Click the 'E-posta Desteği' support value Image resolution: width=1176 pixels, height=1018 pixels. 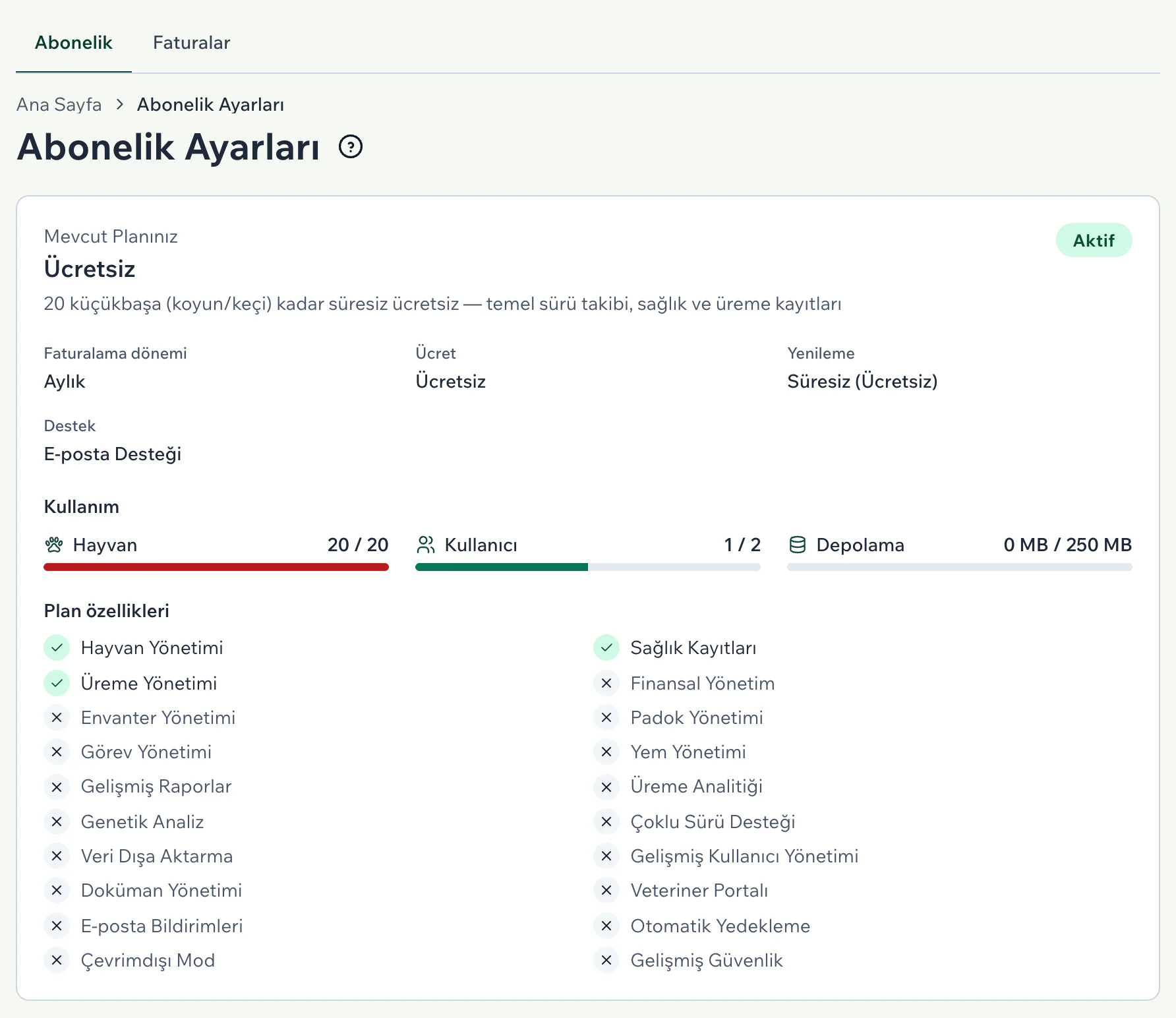point(113,454)
